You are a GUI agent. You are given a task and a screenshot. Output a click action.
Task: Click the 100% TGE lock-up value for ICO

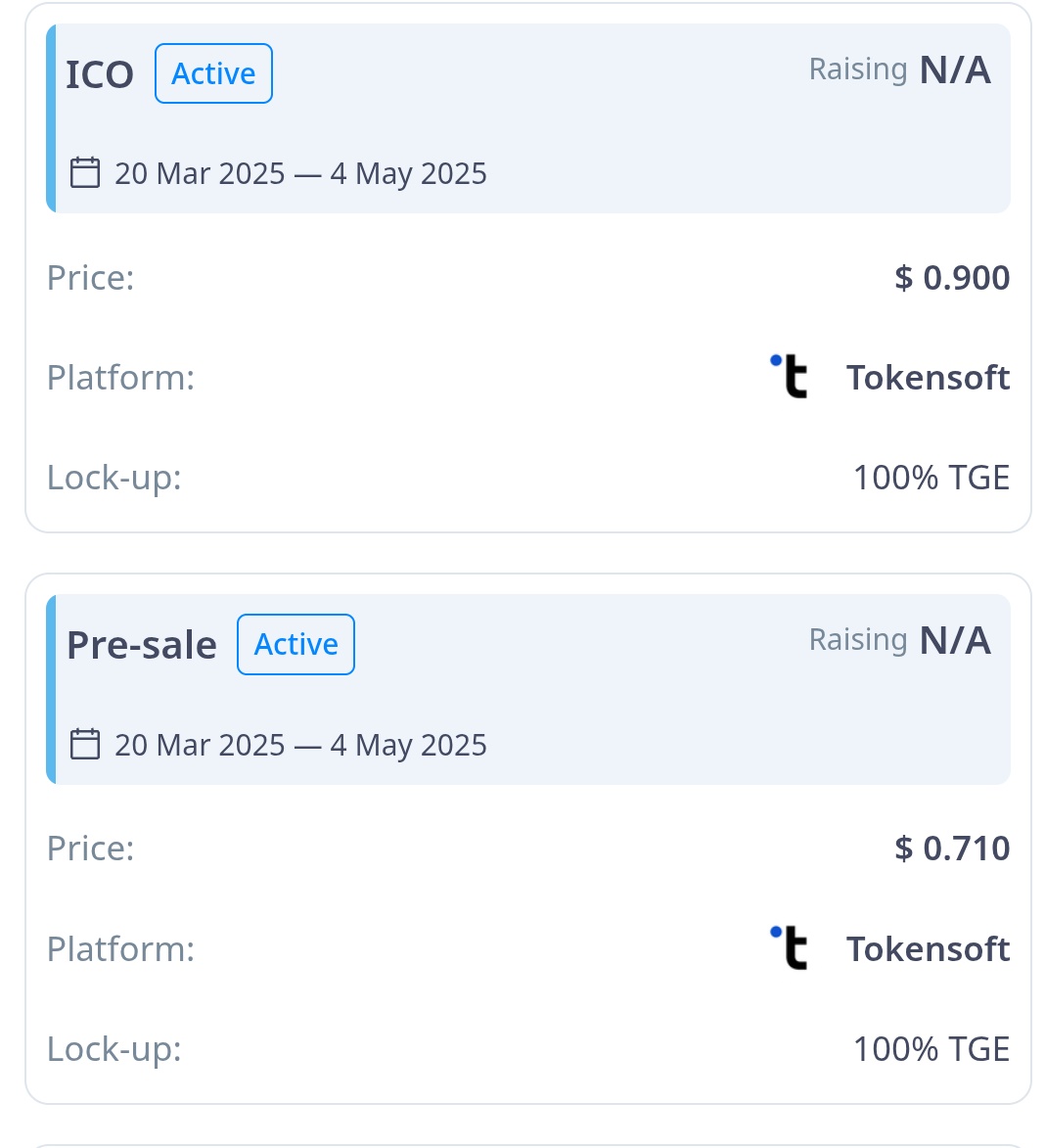(931, 478)
